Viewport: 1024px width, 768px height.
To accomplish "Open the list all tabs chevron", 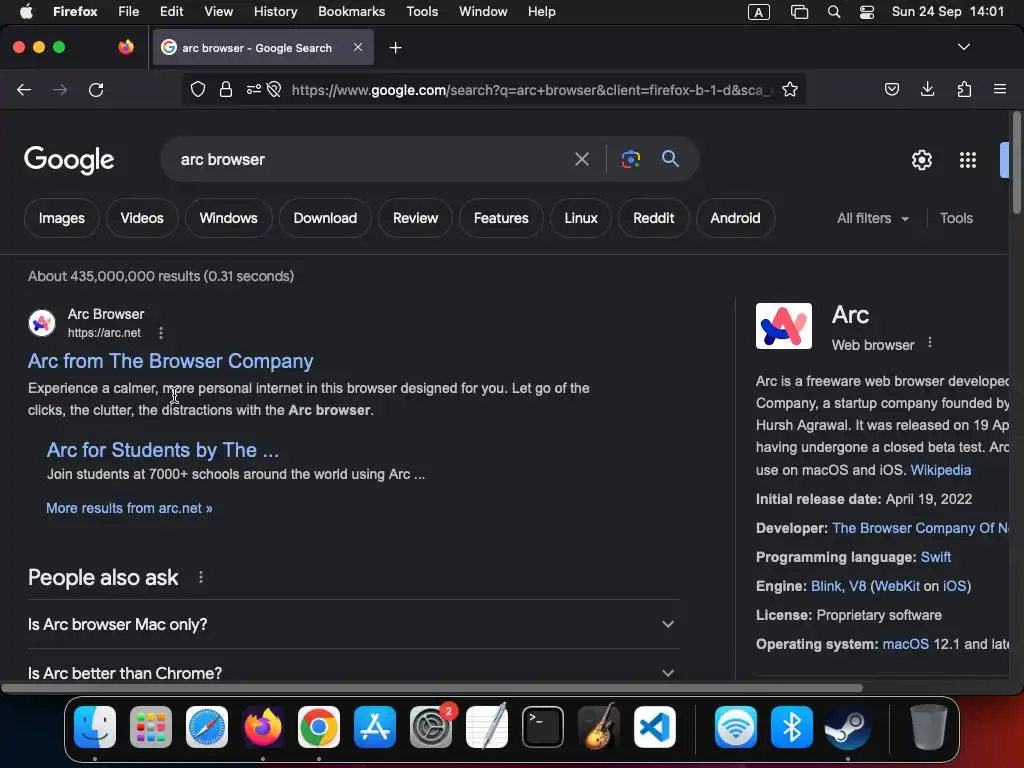I will (x=963, y=47).
